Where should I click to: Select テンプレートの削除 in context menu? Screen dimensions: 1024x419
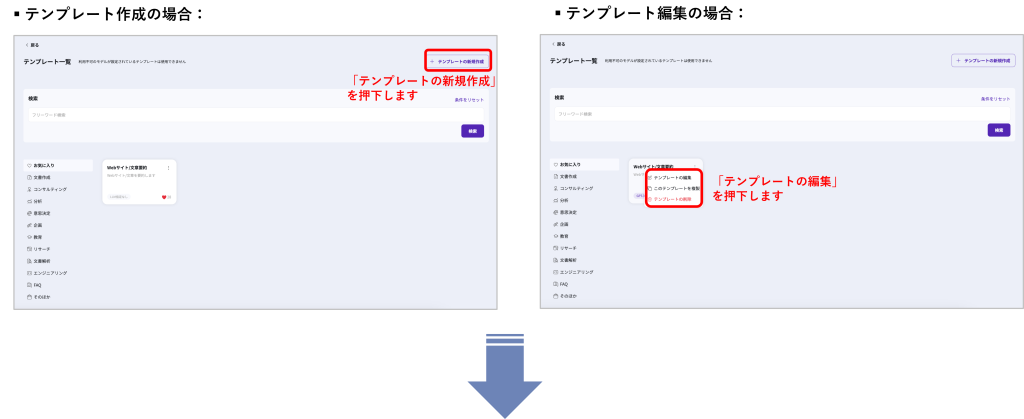(x=672, y=199)
